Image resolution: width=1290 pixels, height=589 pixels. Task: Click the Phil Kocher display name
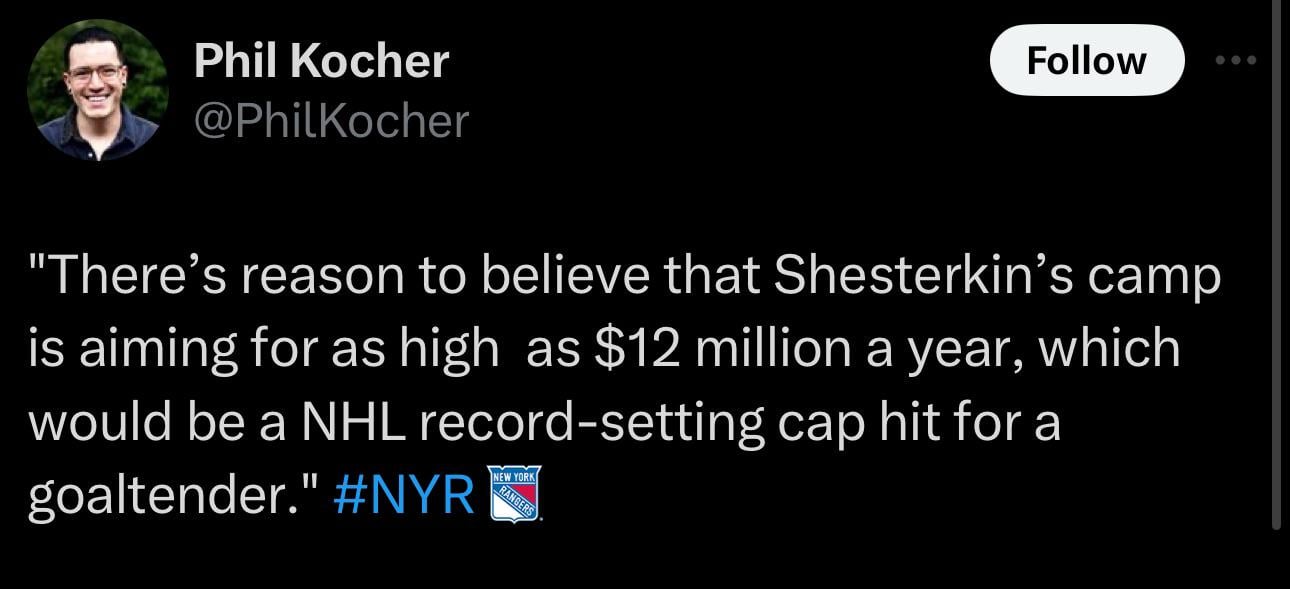click(x=321, y=62)
